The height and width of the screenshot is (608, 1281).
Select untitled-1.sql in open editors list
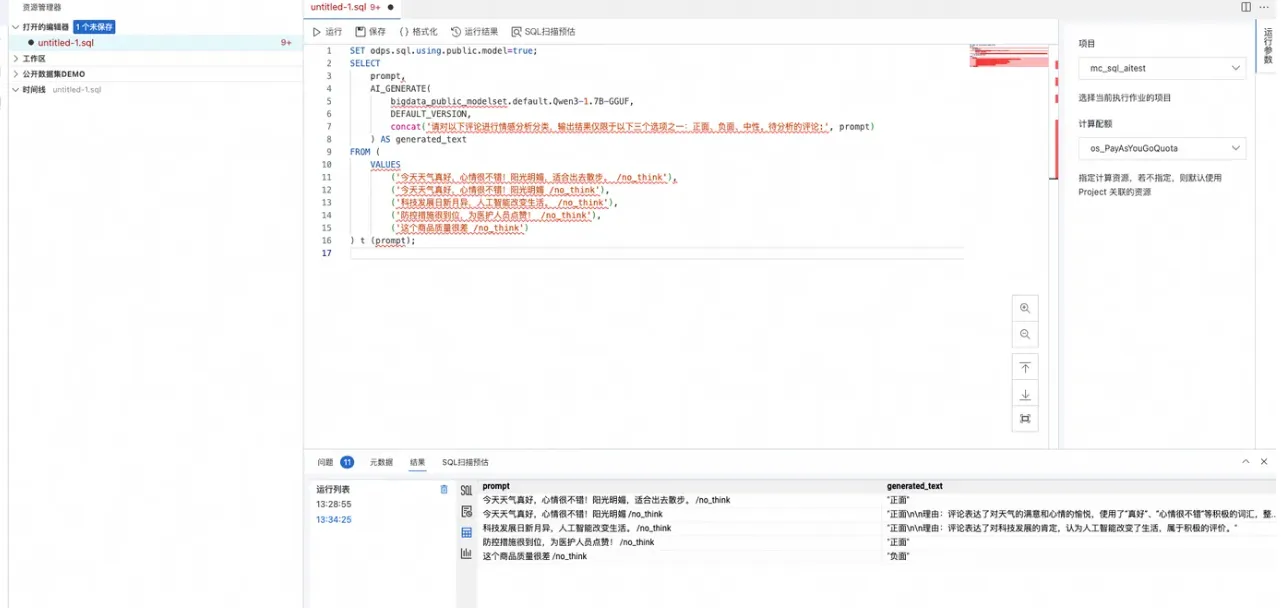(66, 43)
